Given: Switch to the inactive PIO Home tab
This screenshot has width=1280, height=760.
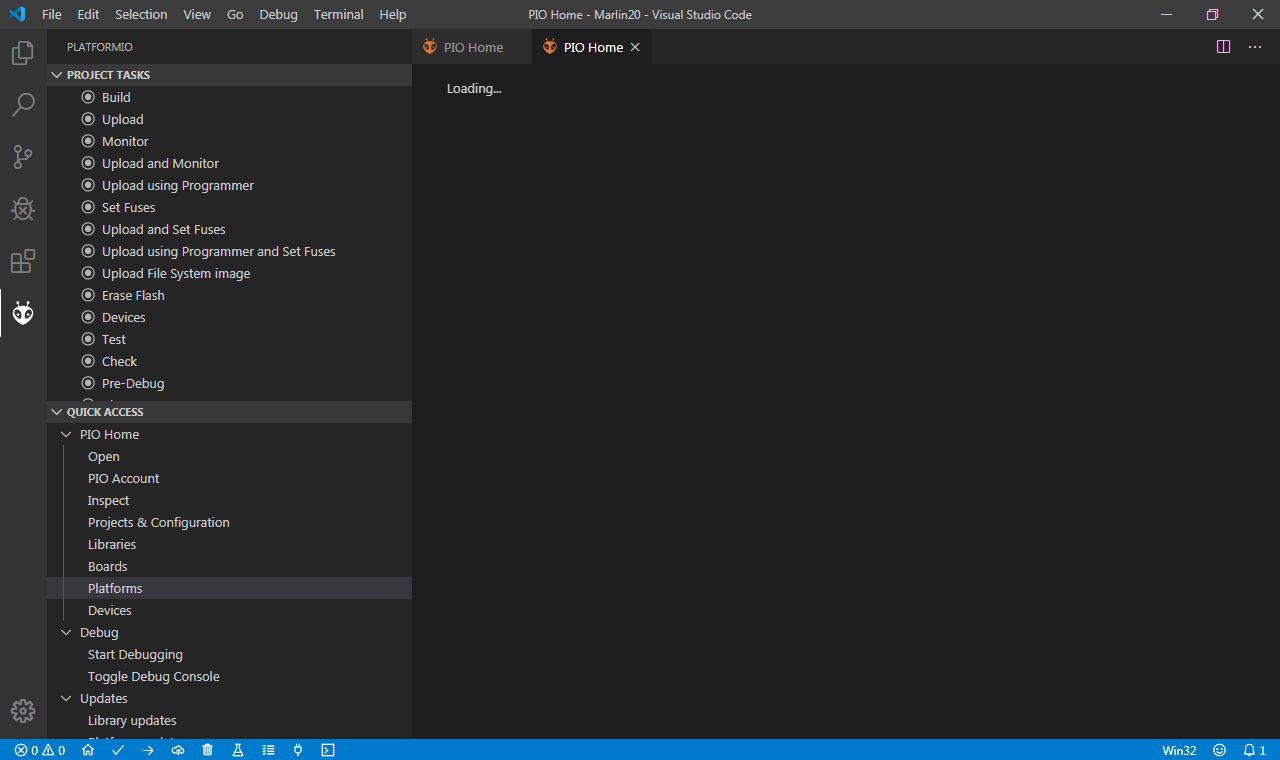Looking at the screenshot, I should point(471,47).
